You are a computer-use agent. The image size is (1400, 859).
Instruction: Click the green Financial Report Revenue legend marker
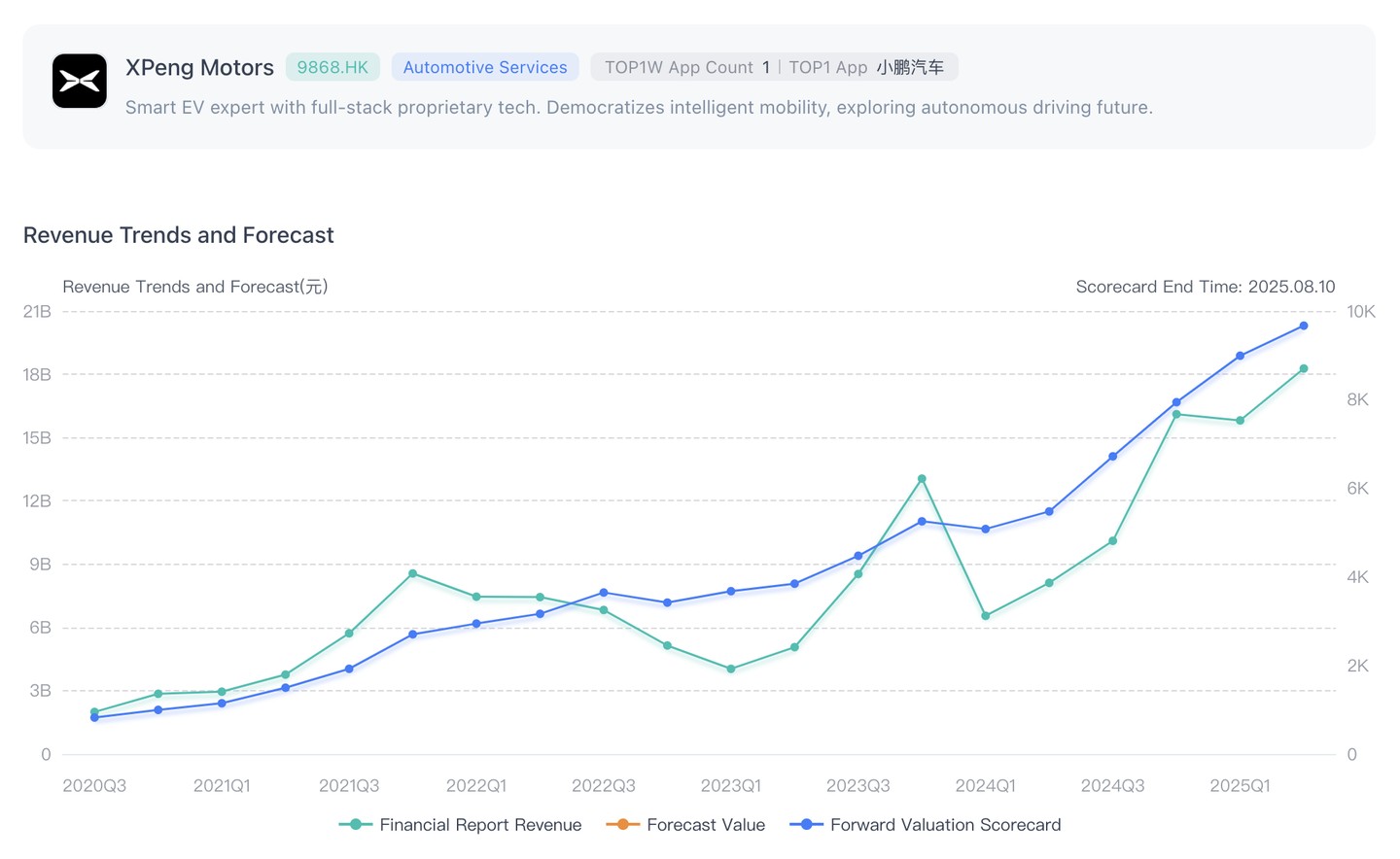point(356,825)
